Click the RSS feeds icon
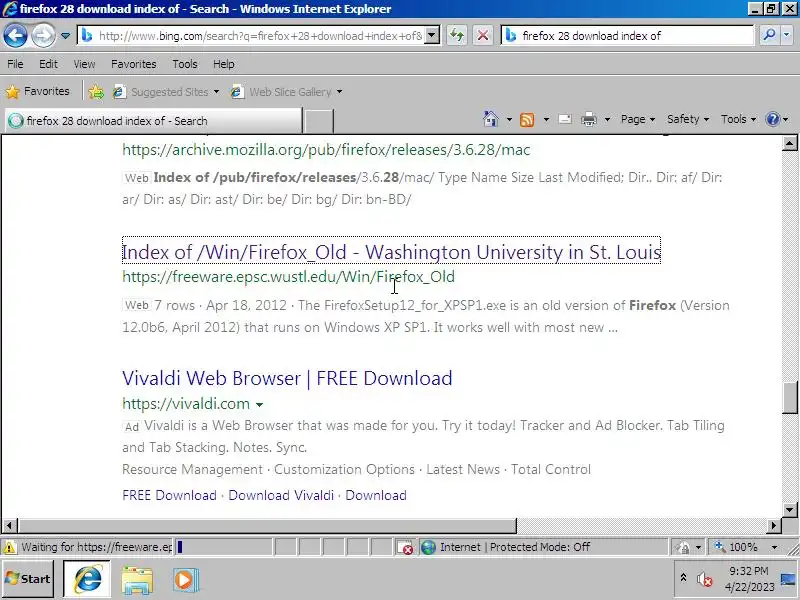 pos(527,119)
